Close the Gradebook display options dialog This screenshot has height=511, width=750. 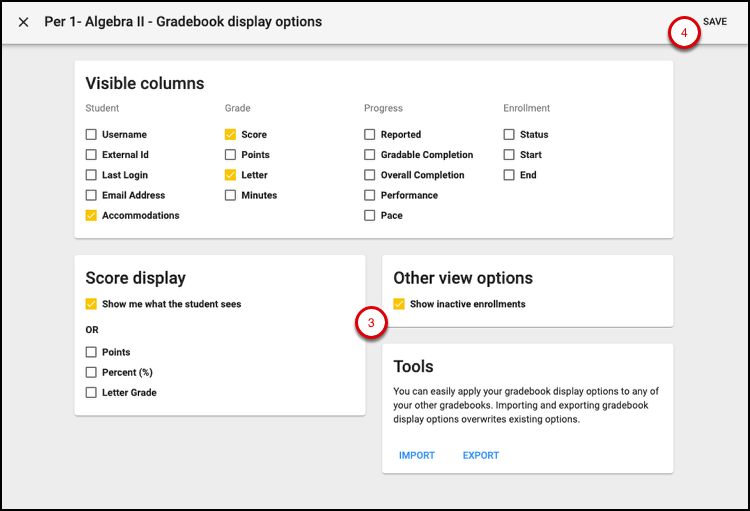(x=23, y=22)
